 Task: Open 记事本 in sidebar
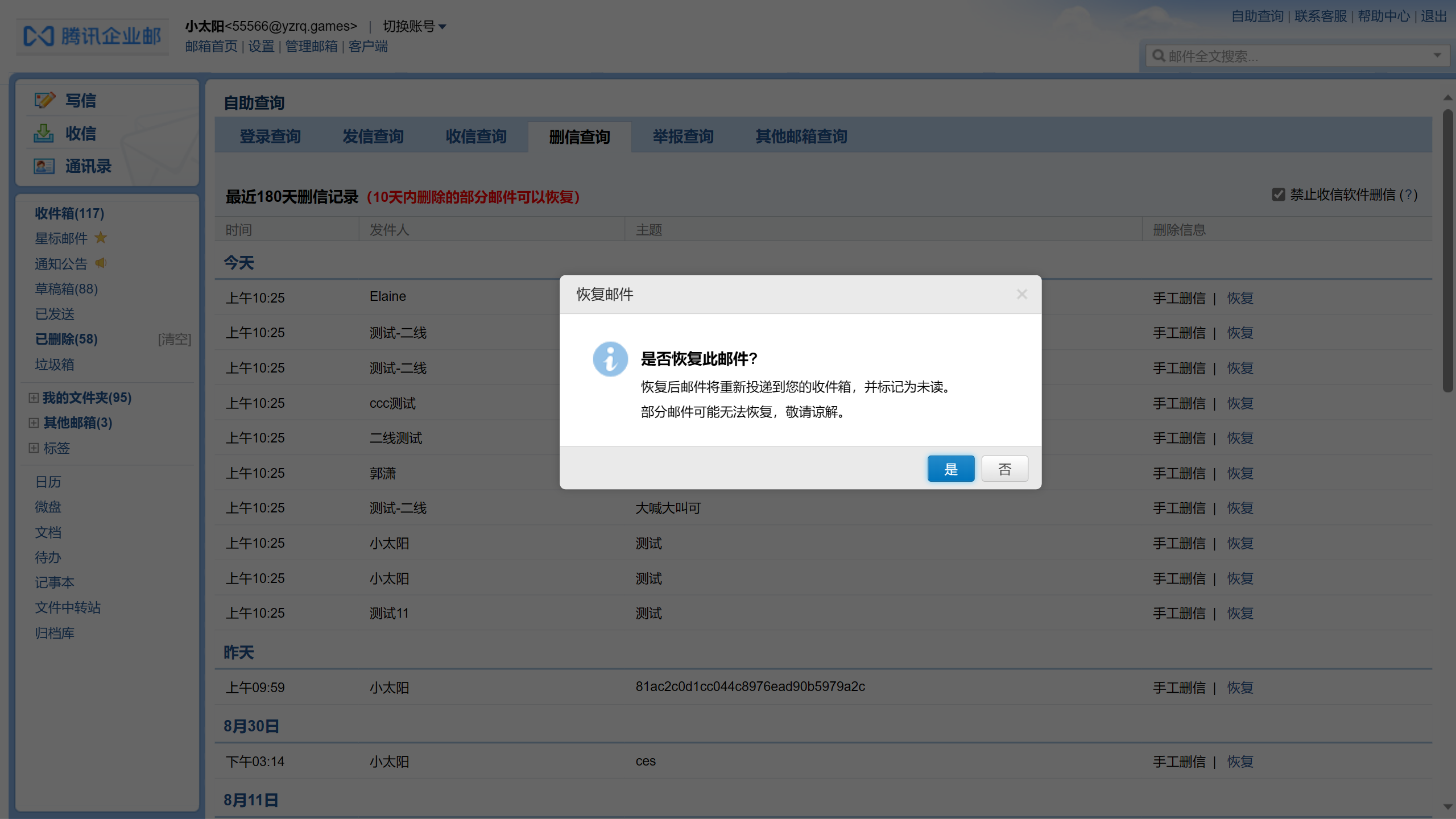55,582
